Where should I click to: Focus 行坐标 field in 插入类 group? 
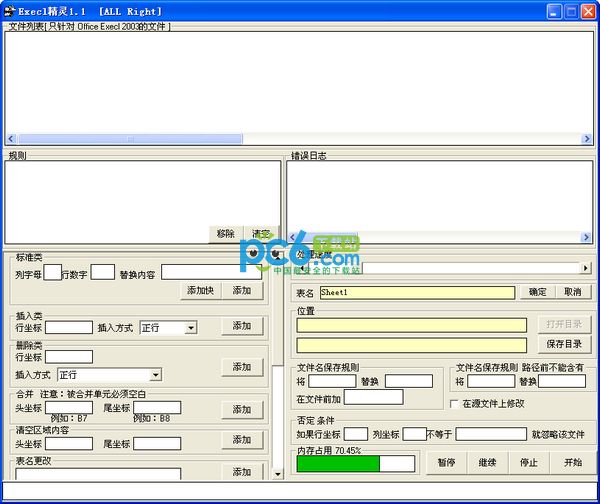[69, 328]
